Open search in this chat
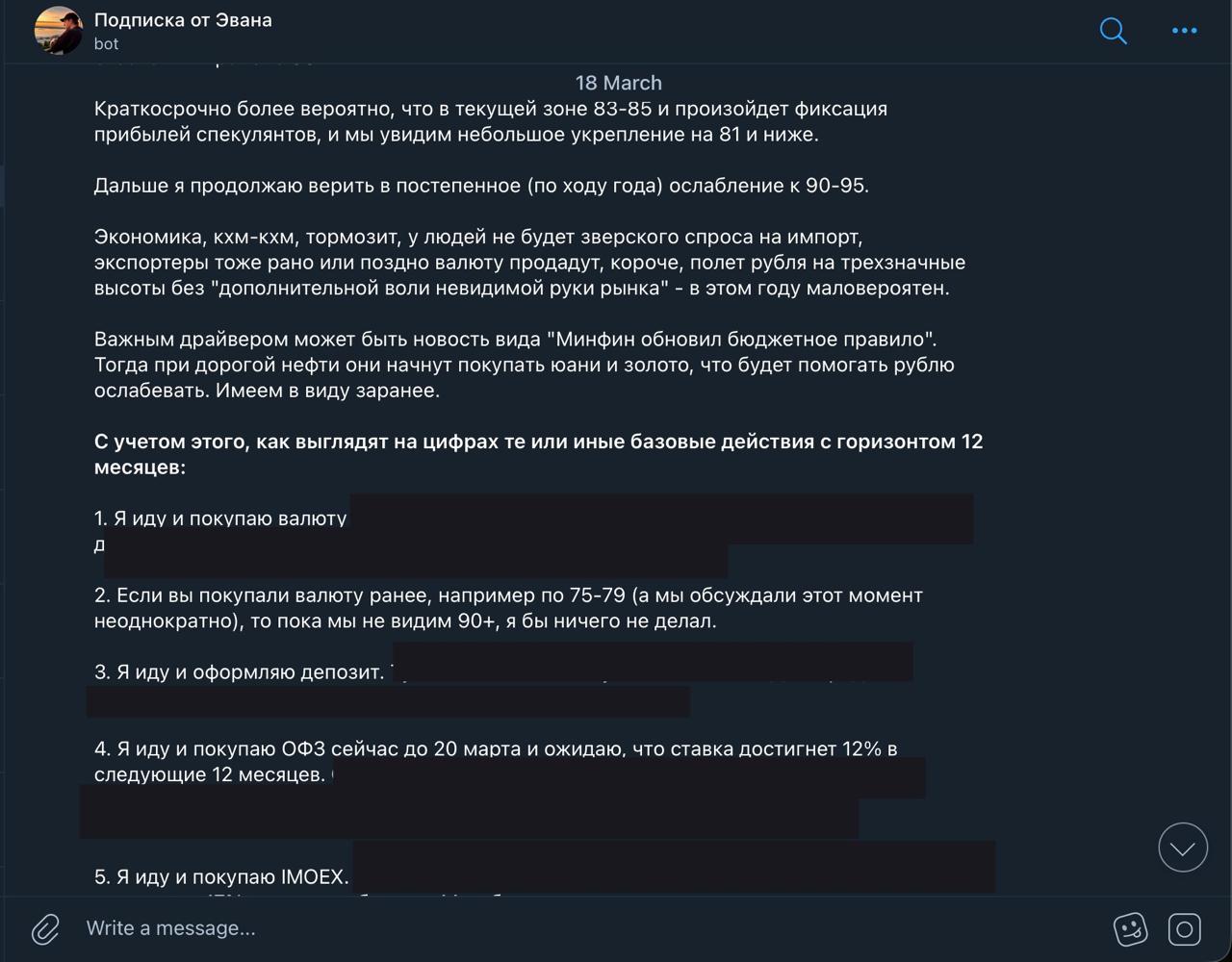The image size is (1232, 962). click(x=1113, y=31)
